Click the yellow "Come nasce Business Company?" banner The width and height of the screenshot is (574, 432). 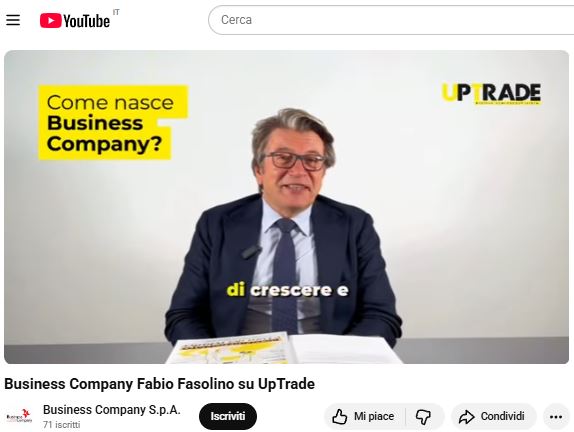(x=113, y=123)
